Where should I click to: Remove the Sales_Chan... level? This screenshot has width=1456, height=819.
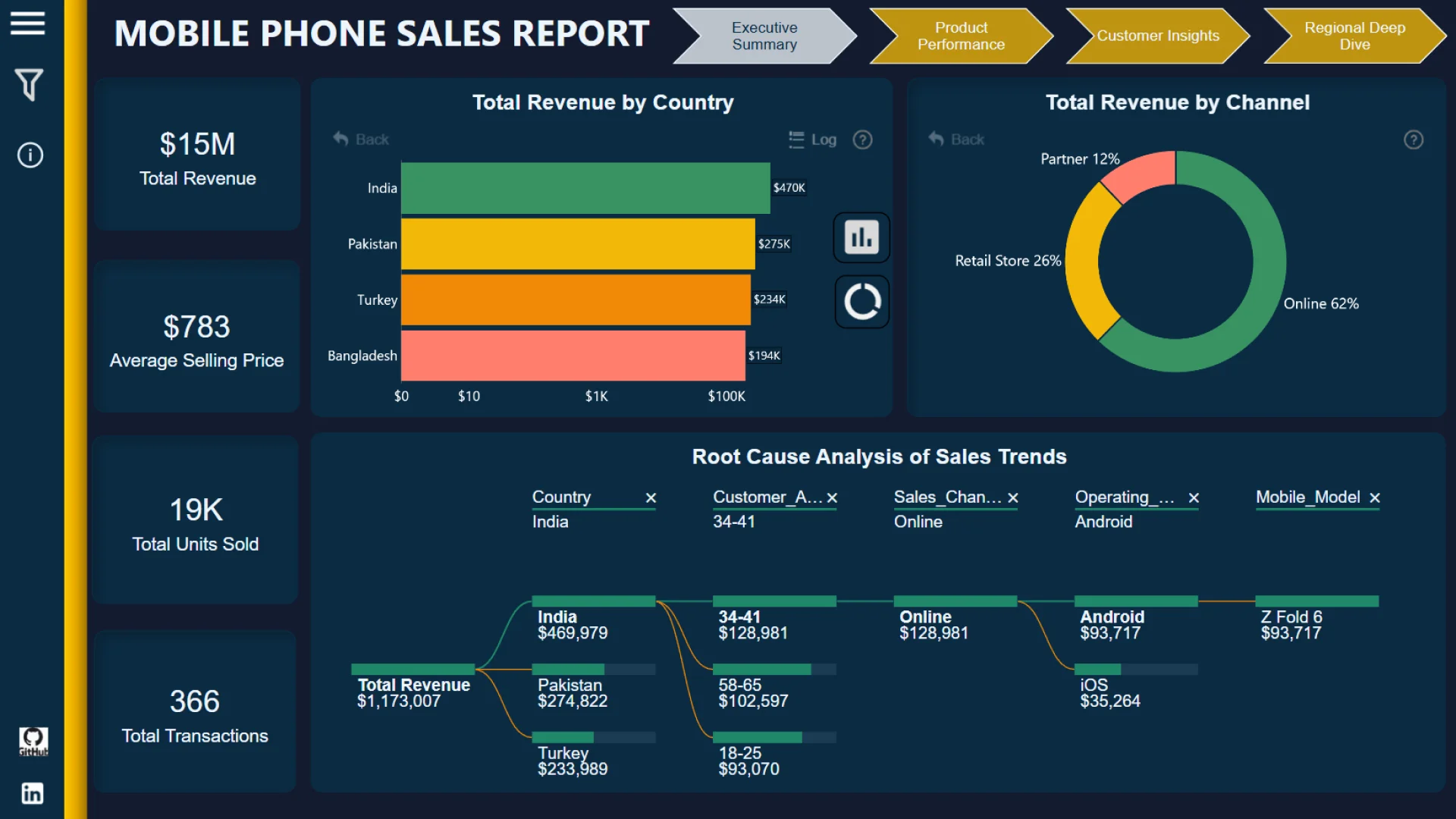click(x=1013, y=498)
